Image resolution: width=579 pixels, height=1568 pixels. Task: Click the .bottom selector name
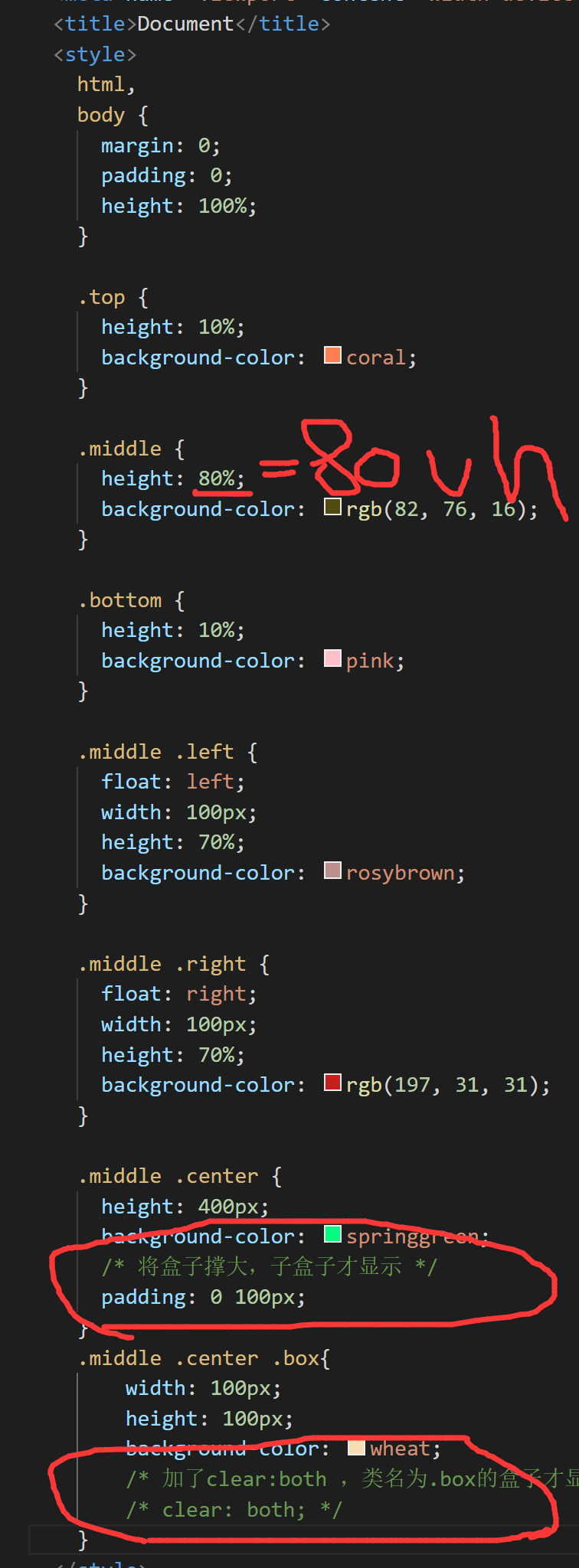pos(124,600)
